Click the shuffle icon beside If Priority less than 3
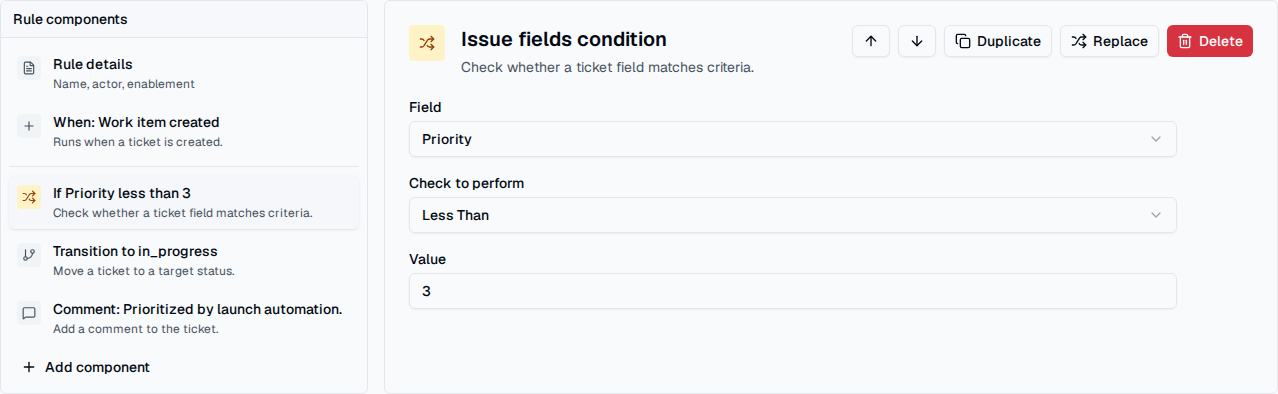 click(x=29, y=197)
